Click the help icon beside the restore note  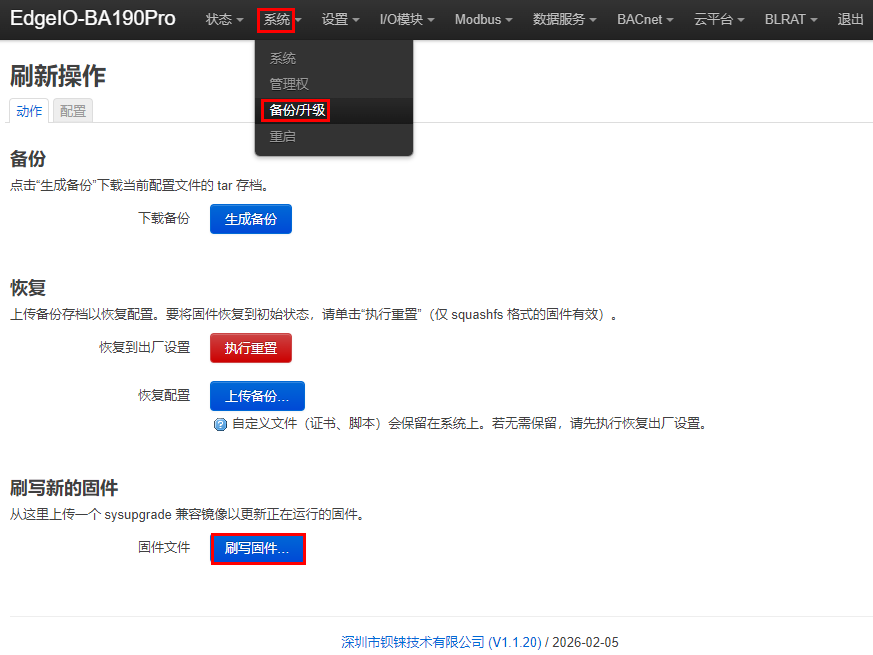coord(220,424)
